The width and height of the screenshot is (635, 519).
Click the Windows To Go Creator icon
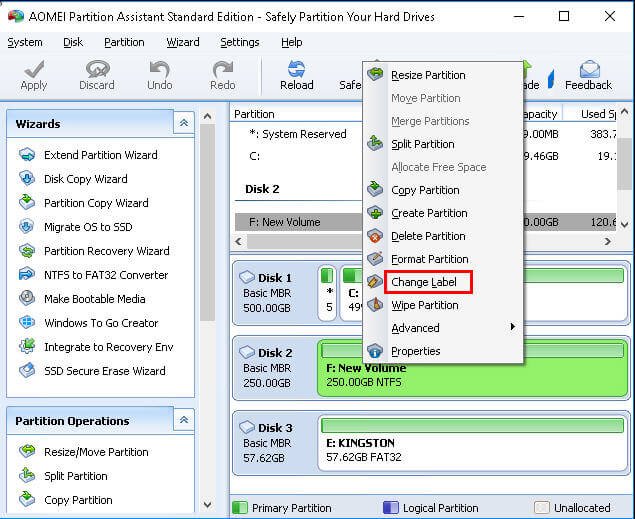(27, 323)
